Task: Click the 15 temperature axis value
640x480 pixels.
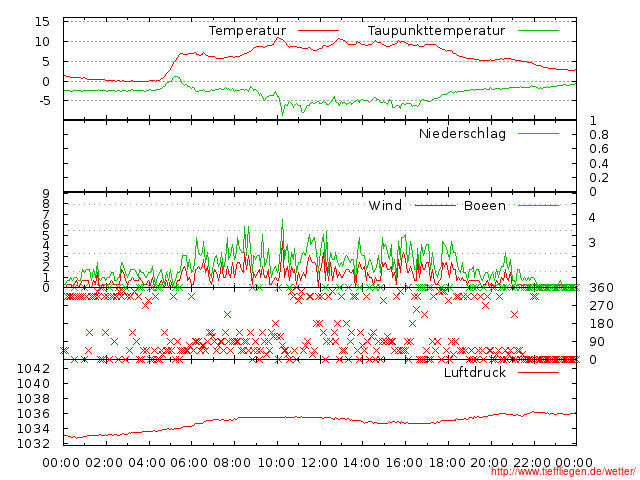Action: 42,22
